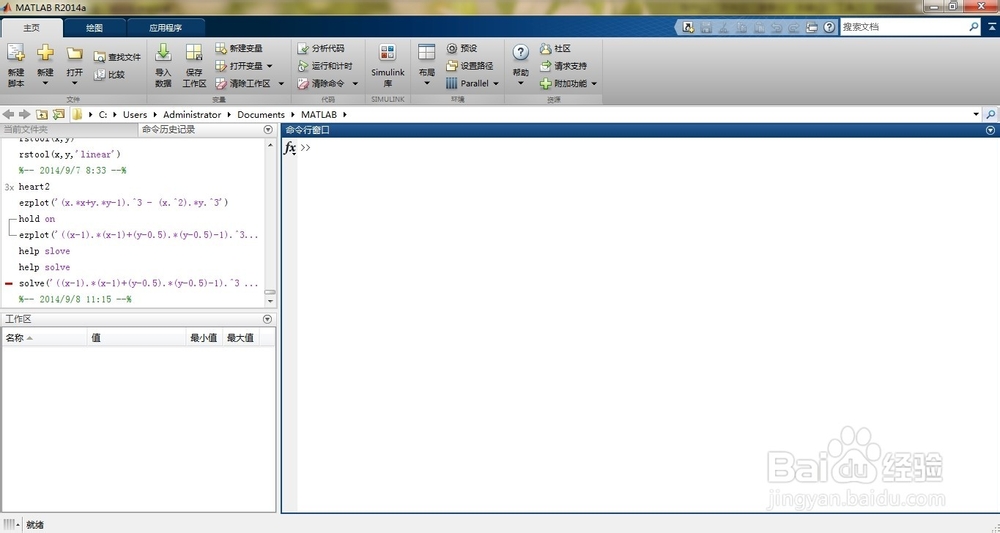The width and height of the screenshot is (1000, 533).
Task: Click command history scrollbar down arrow
Action: pos(270,300)
